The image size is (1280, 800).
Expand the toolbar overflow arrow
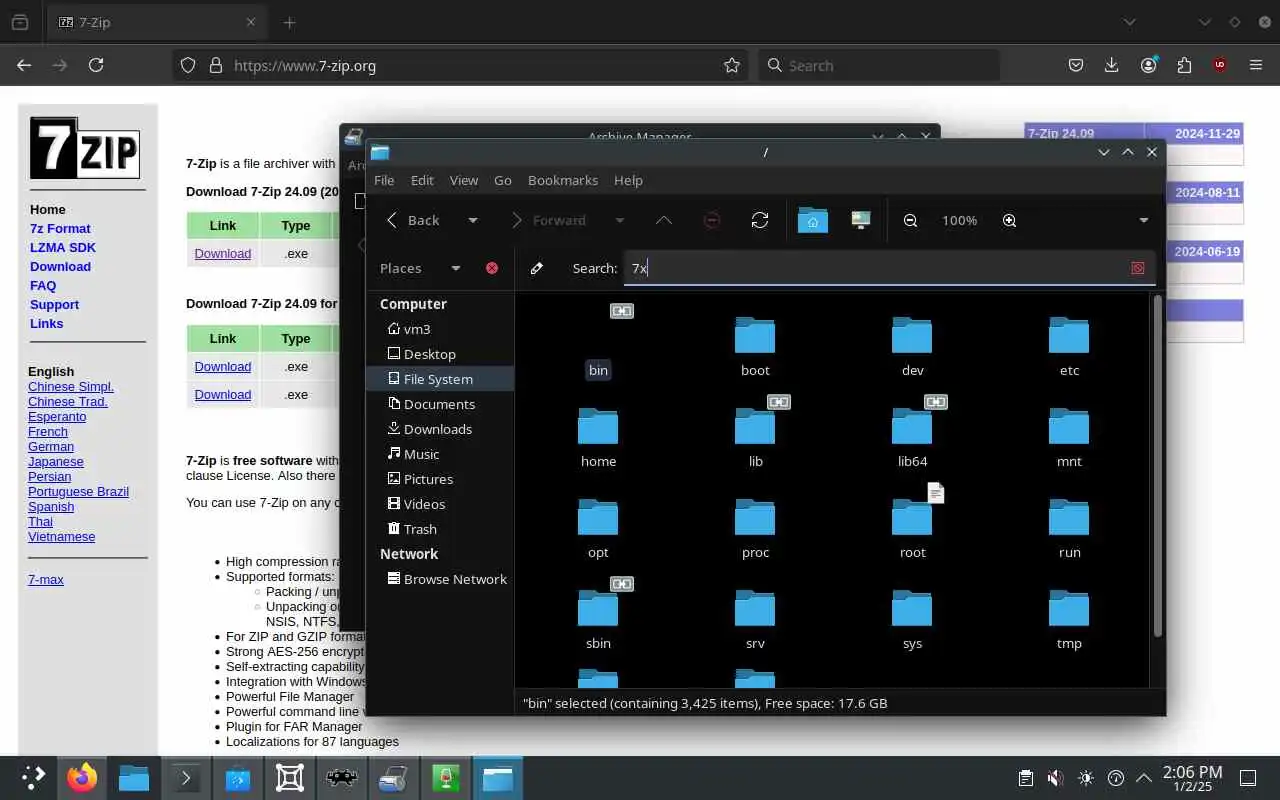[1143, 220]
